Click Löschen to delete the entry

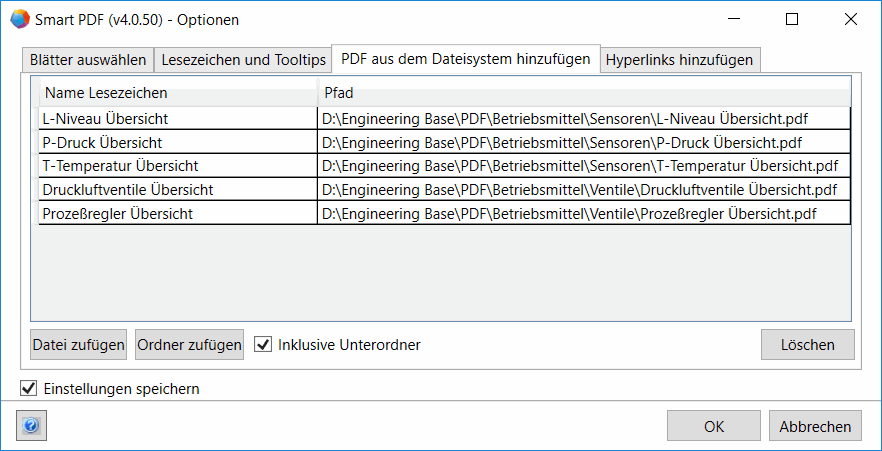807,345
